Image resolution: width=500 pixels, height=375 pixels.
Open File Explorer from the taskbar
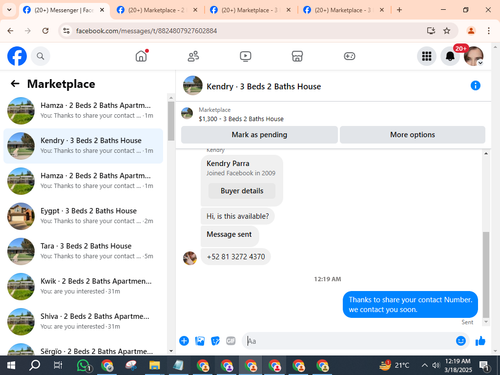154,365
